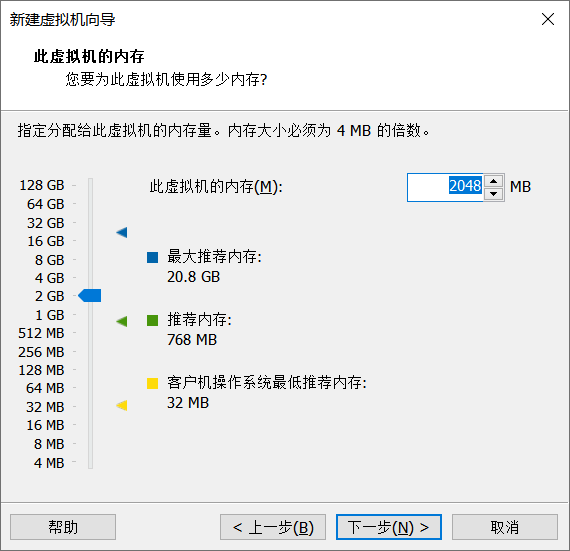The width and height of the screenshot is (570, 551).
Task: Click the blue maximum recommended memory arrow marker
Action: tap(122, 232)
